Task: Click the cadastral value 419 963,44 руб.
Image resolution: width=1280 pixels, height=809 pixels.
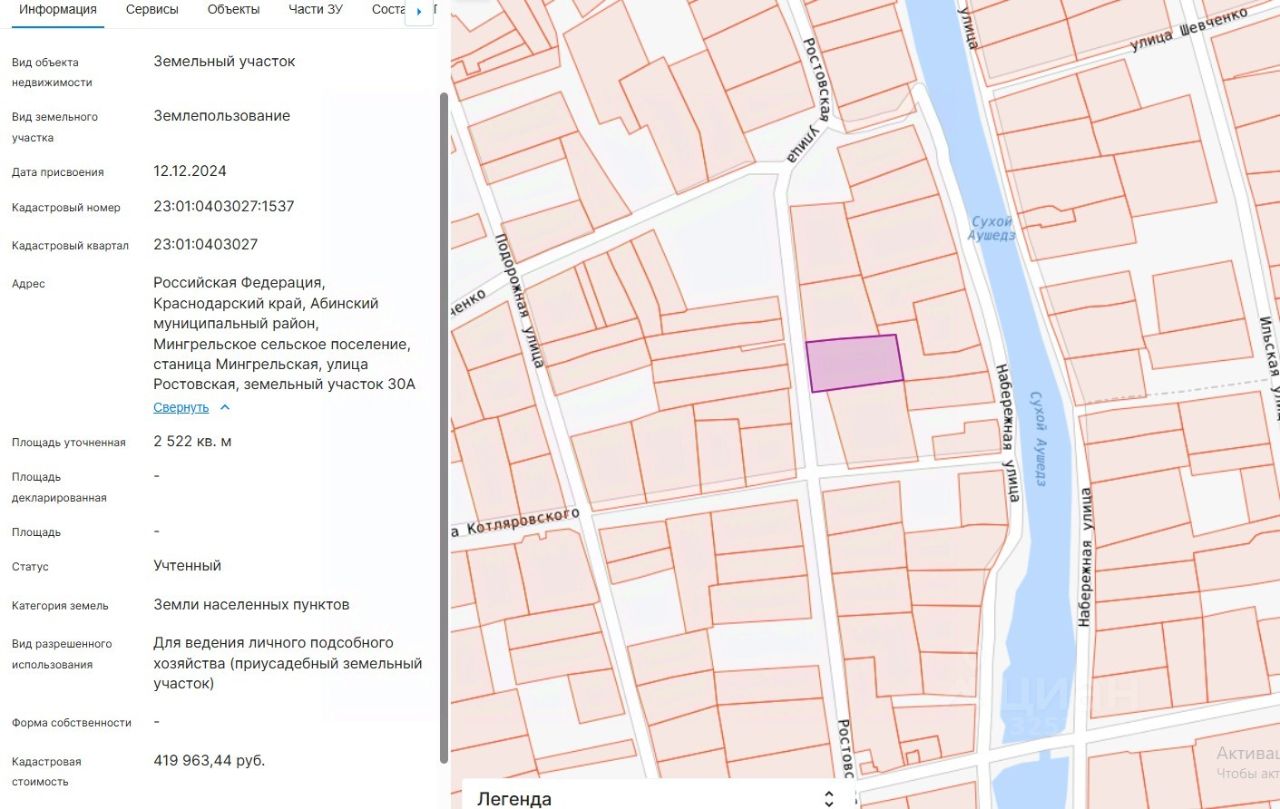Action: point(209,761)
